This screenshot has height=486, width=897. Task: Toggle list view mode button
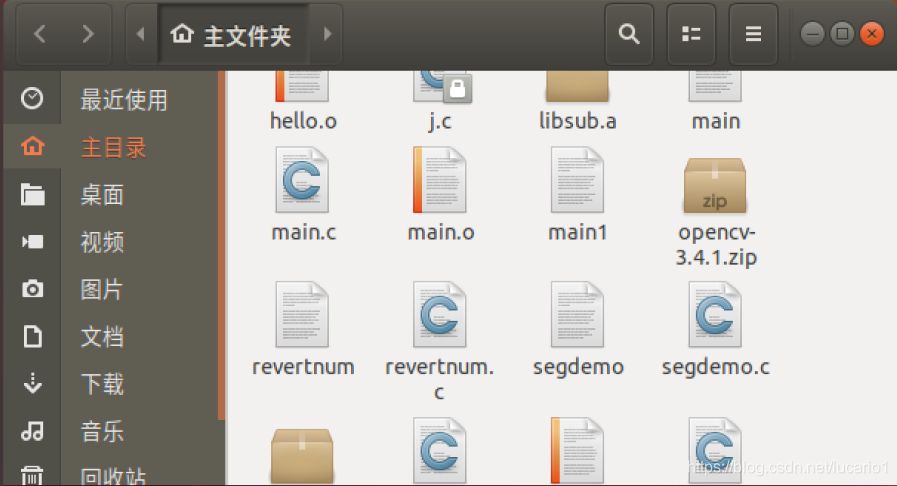pos(691,34)
